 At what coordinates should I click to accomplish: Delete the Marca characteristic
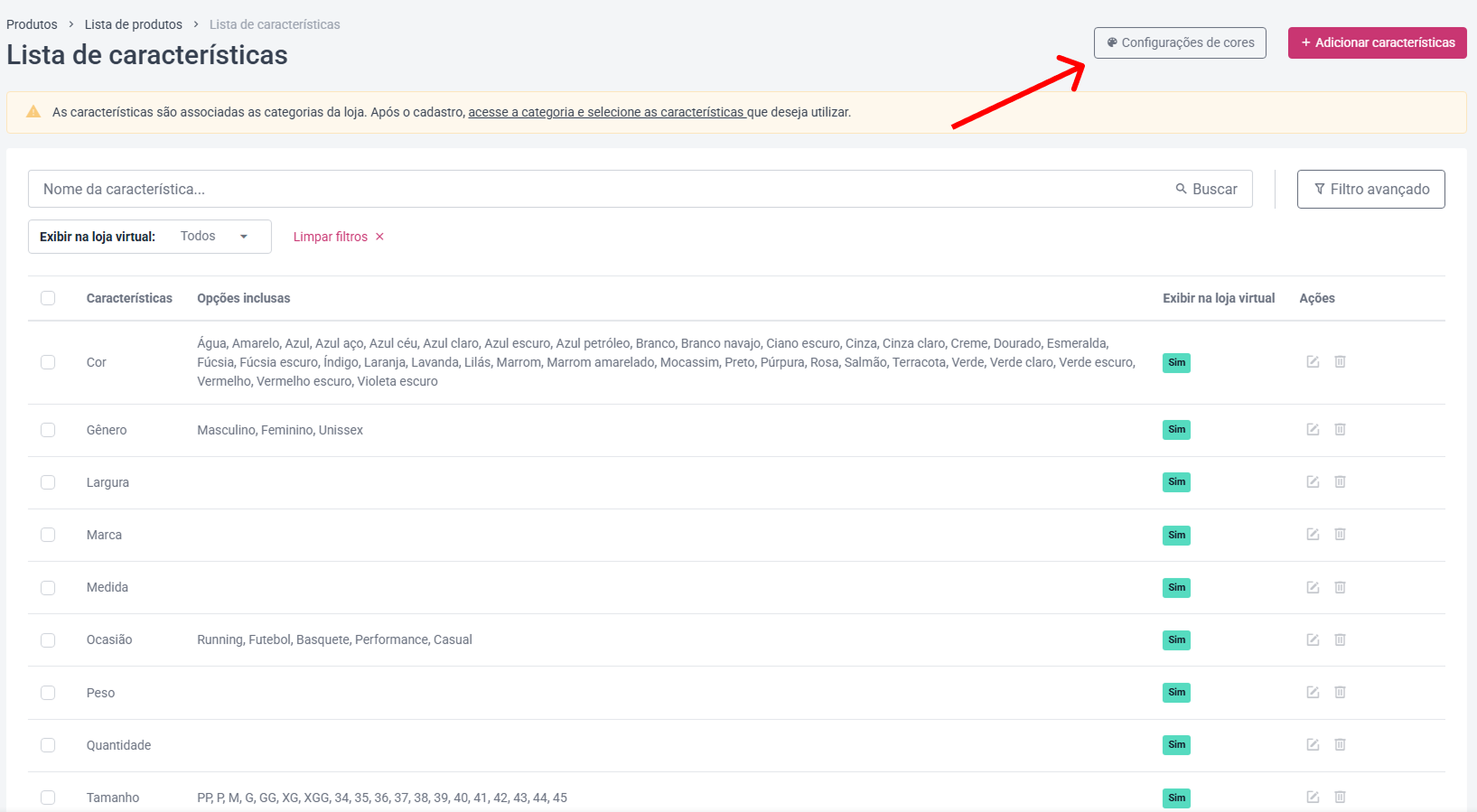pyautogui.click(x=1341, y=534)
